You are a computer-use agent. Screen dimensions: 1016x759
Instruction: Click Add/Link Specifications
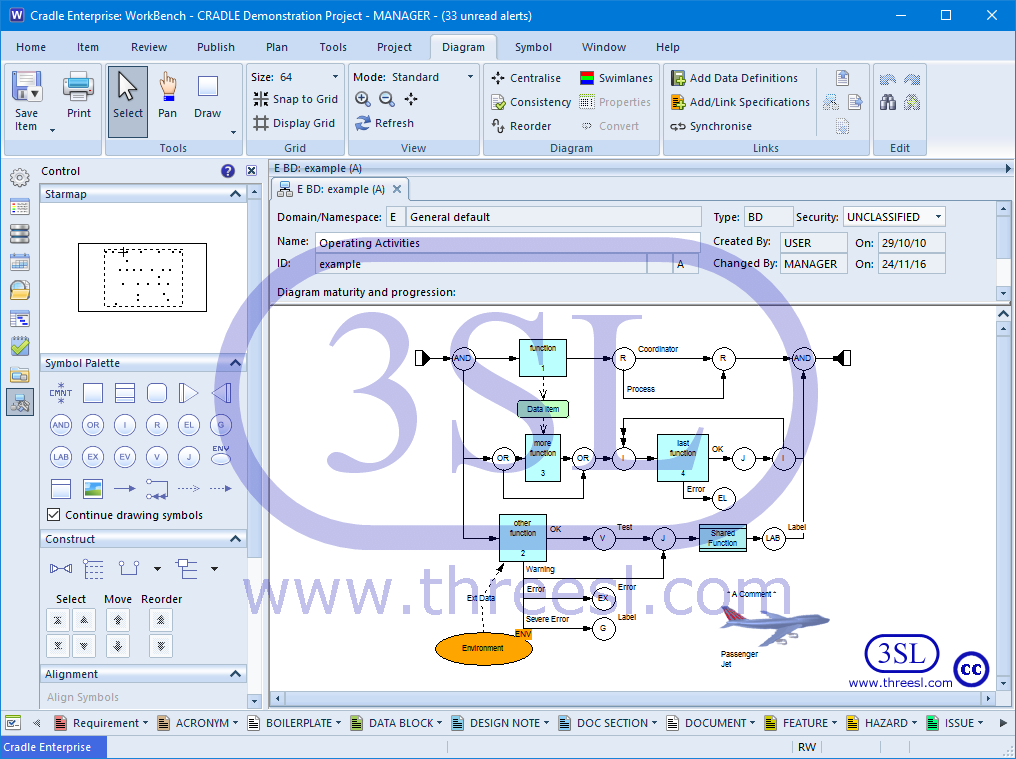point(740,102)
